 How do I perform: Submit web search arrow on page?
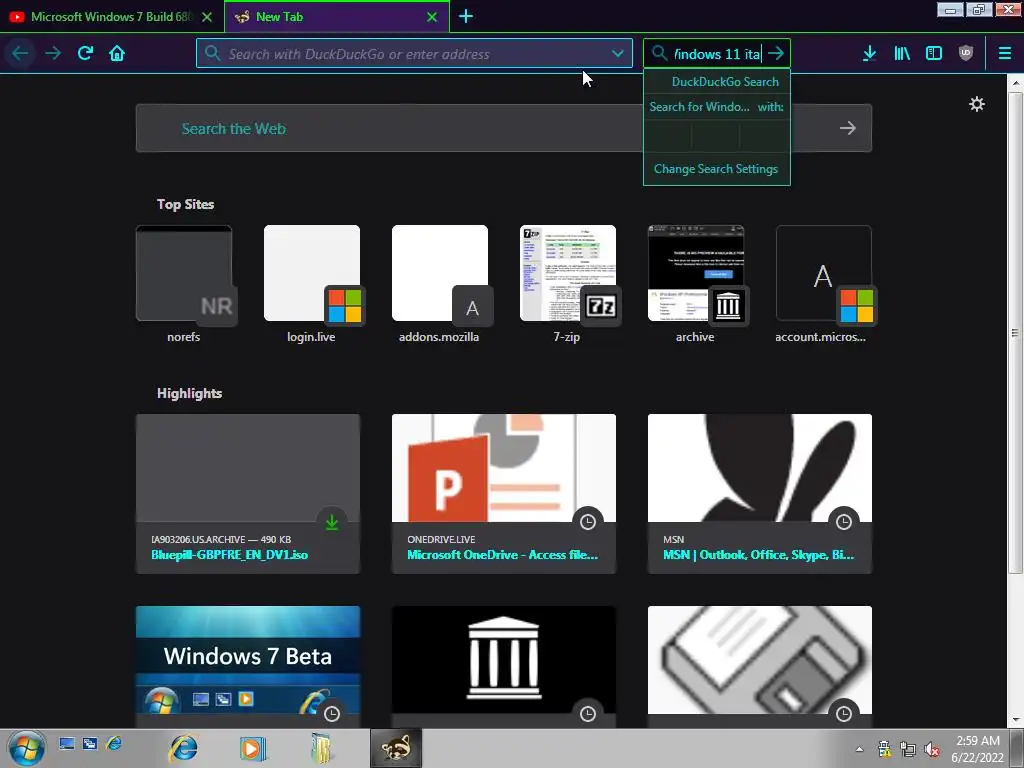point(848,128)
